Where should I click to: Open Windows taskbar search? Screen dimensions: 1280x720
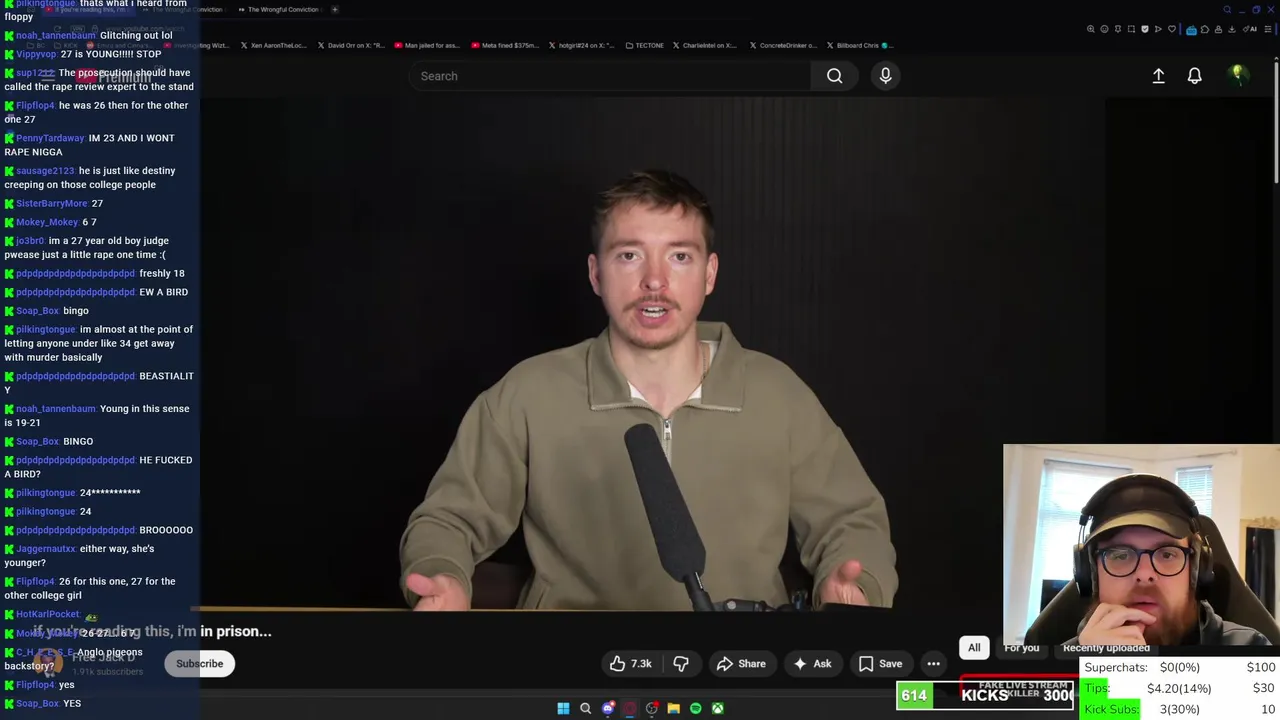coord(586,708)
